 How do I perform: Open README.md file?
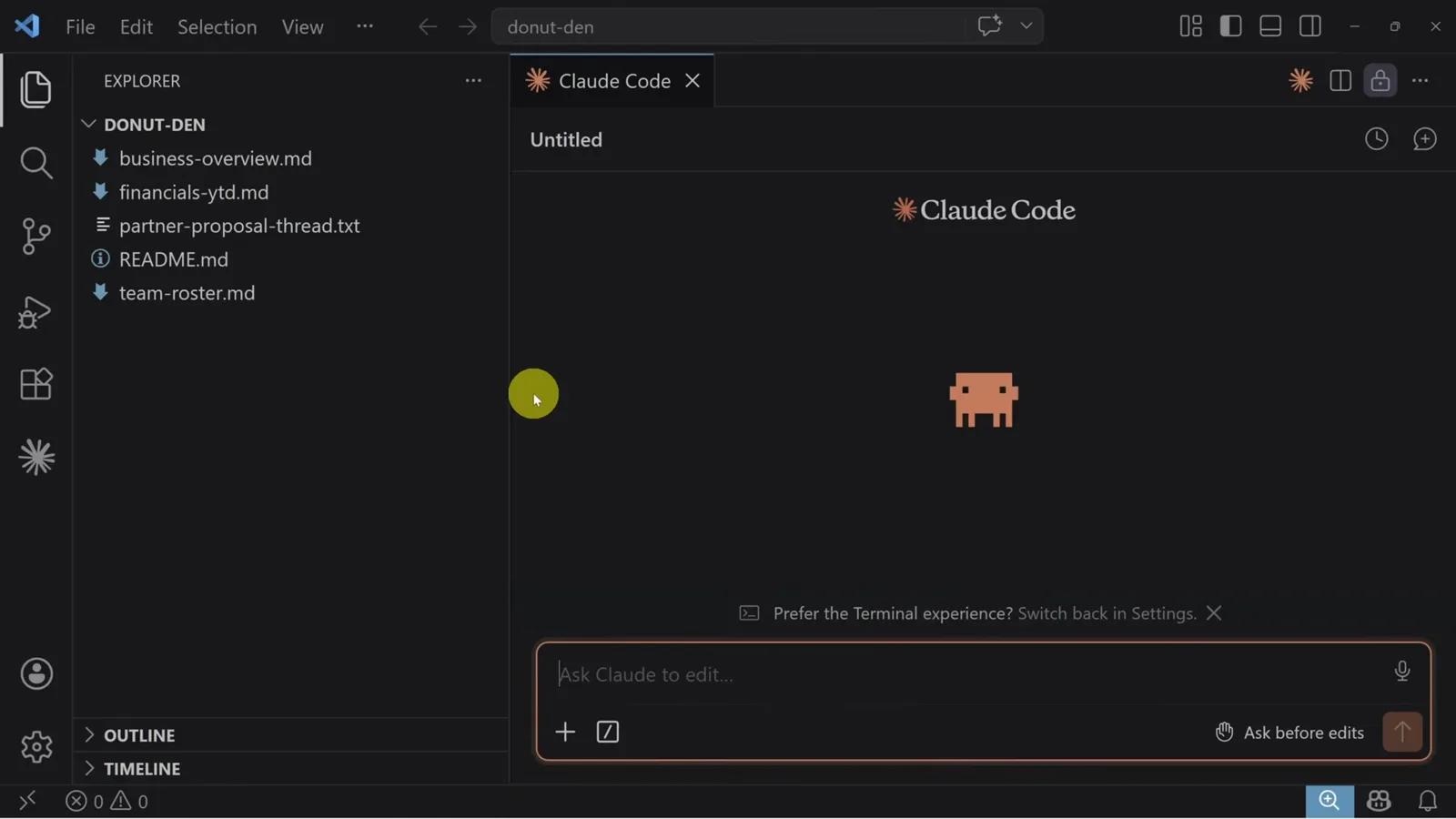coord(174,259)
